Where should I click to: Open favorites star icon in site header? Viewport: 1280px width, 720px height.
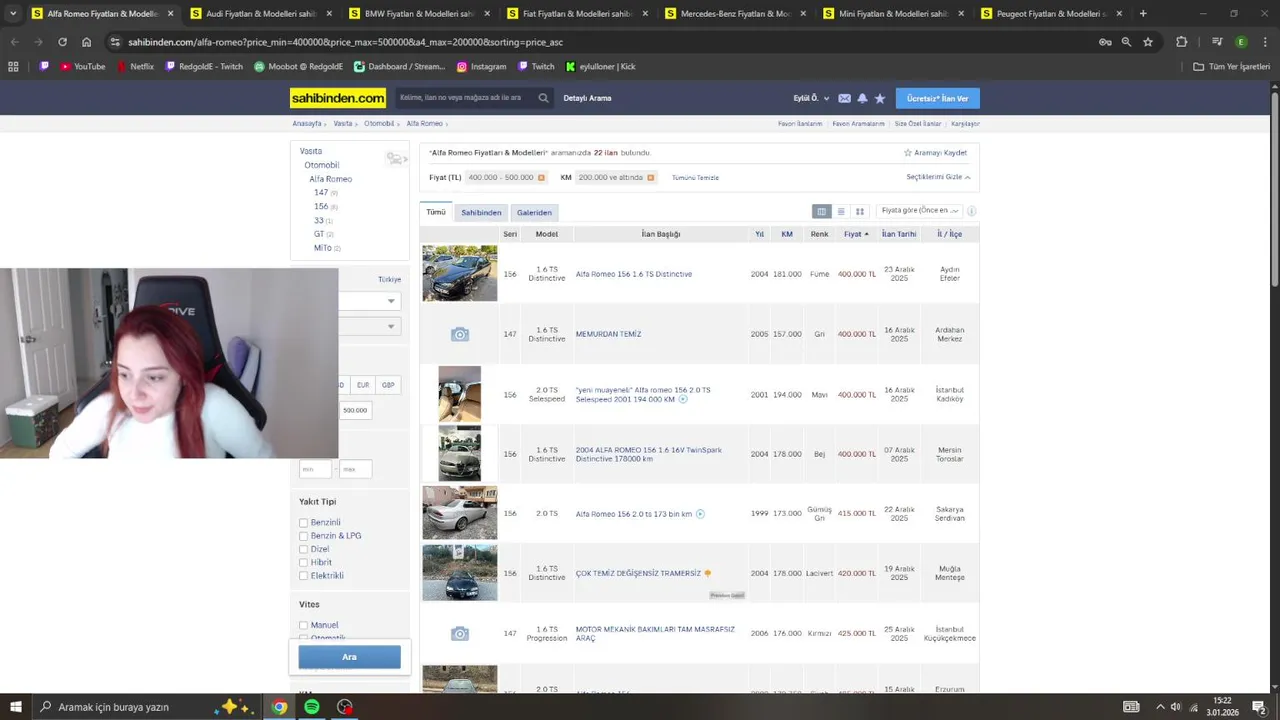coord(880,98)
